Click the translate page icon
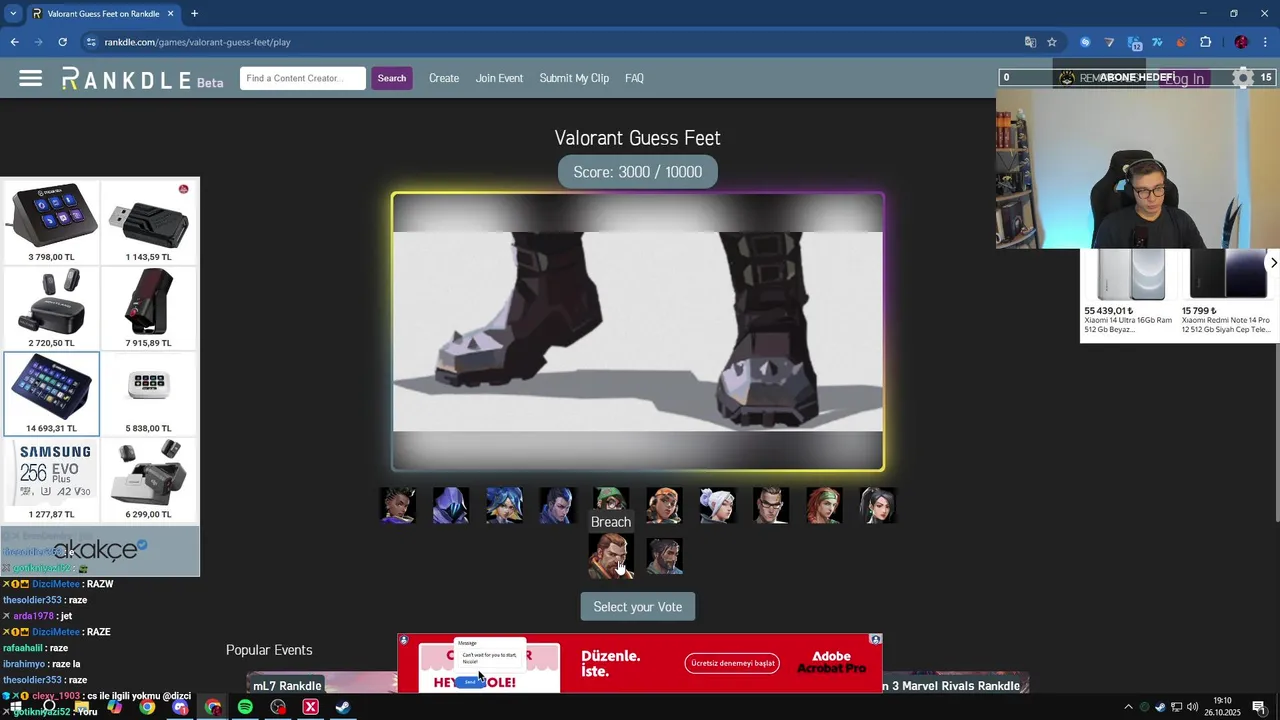Screen dimensions: 1280x720 coord(1030,42)
